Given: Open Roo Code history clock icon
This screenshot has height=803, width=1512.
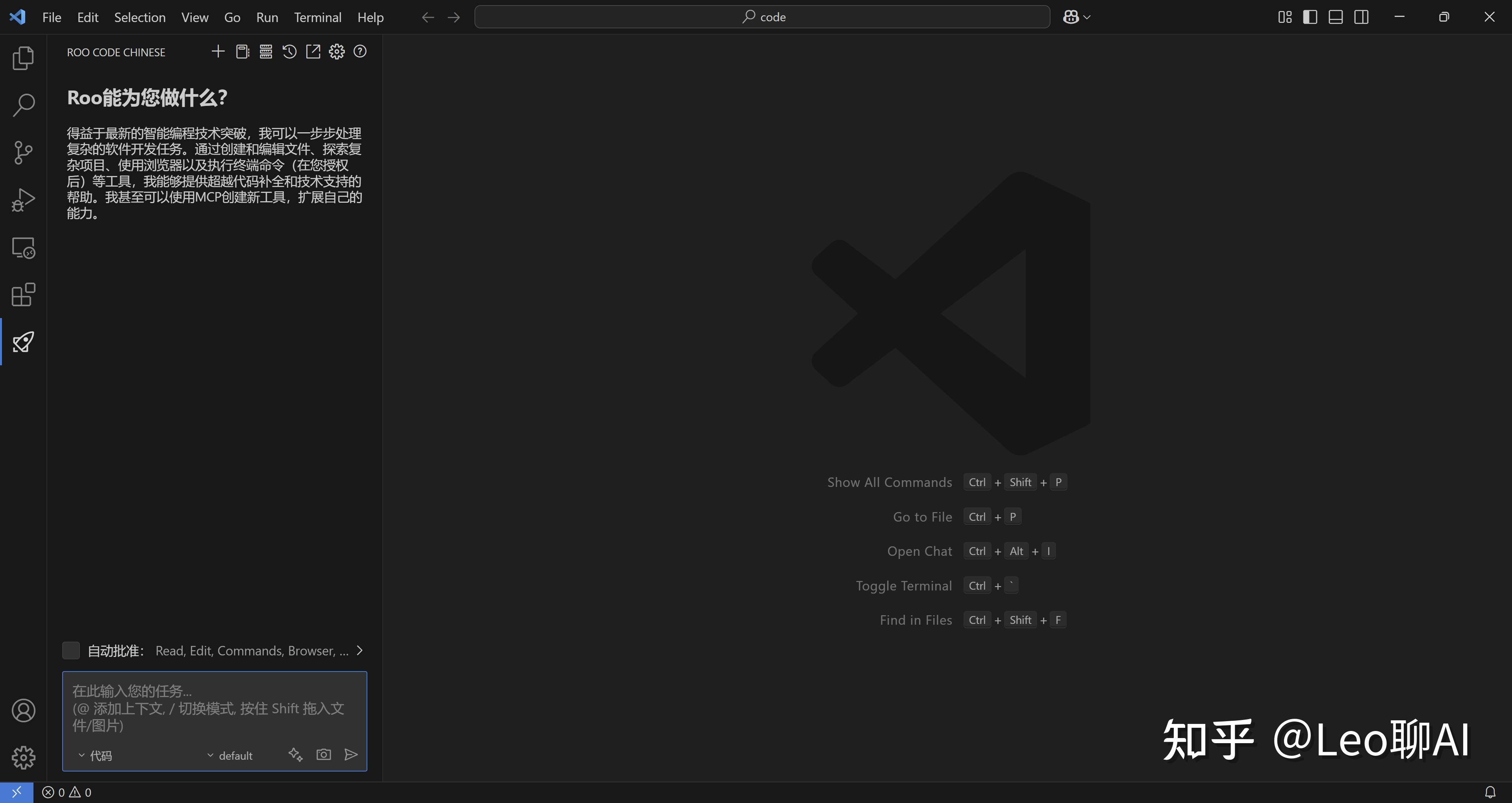Looking at the screenshot, I should 289,52.
